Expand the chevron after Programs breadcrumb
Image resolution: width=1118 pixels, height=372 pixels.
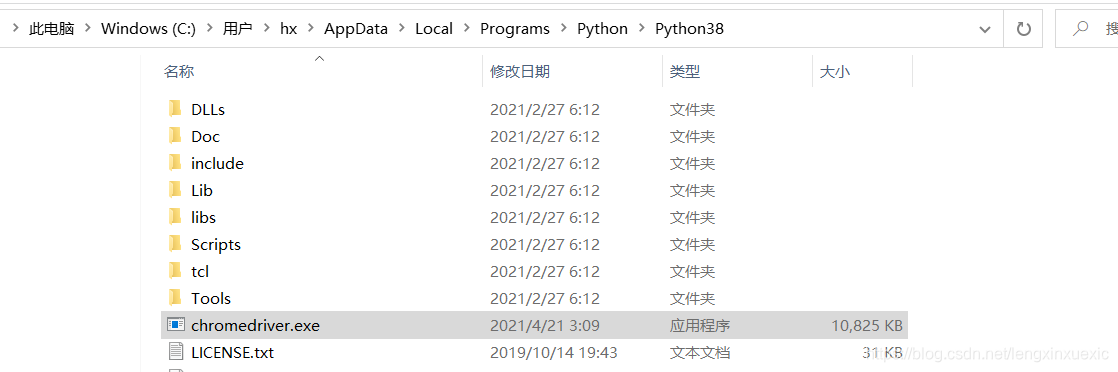[563, 29]
